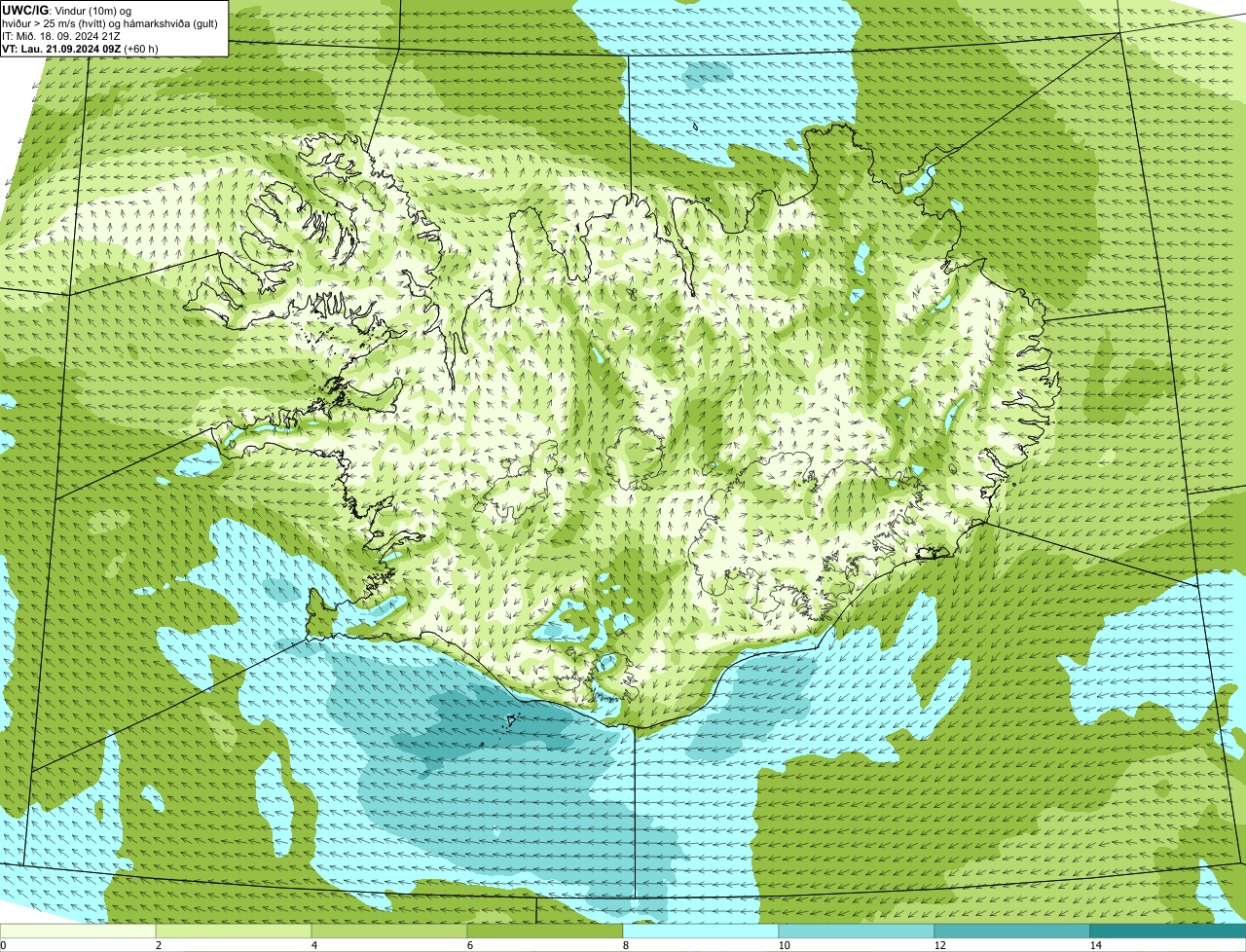Click the legend tick label "6"
1246x952 pixels.
click(x=469, y=945)
